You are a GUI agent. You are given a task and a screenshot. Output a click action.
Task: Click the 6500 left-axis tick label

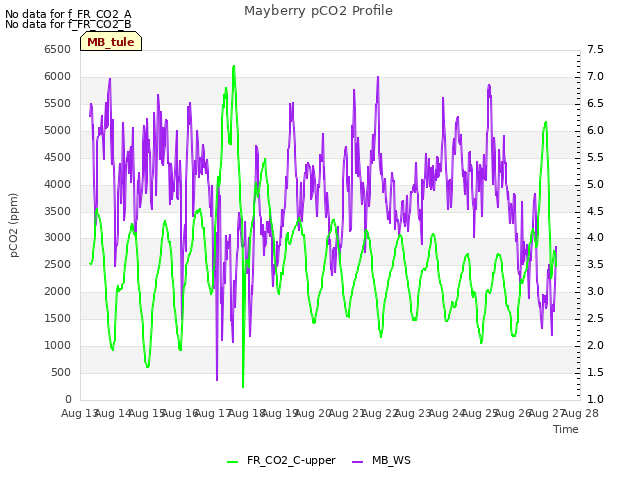pyautogui.click(x=58, y=49)
